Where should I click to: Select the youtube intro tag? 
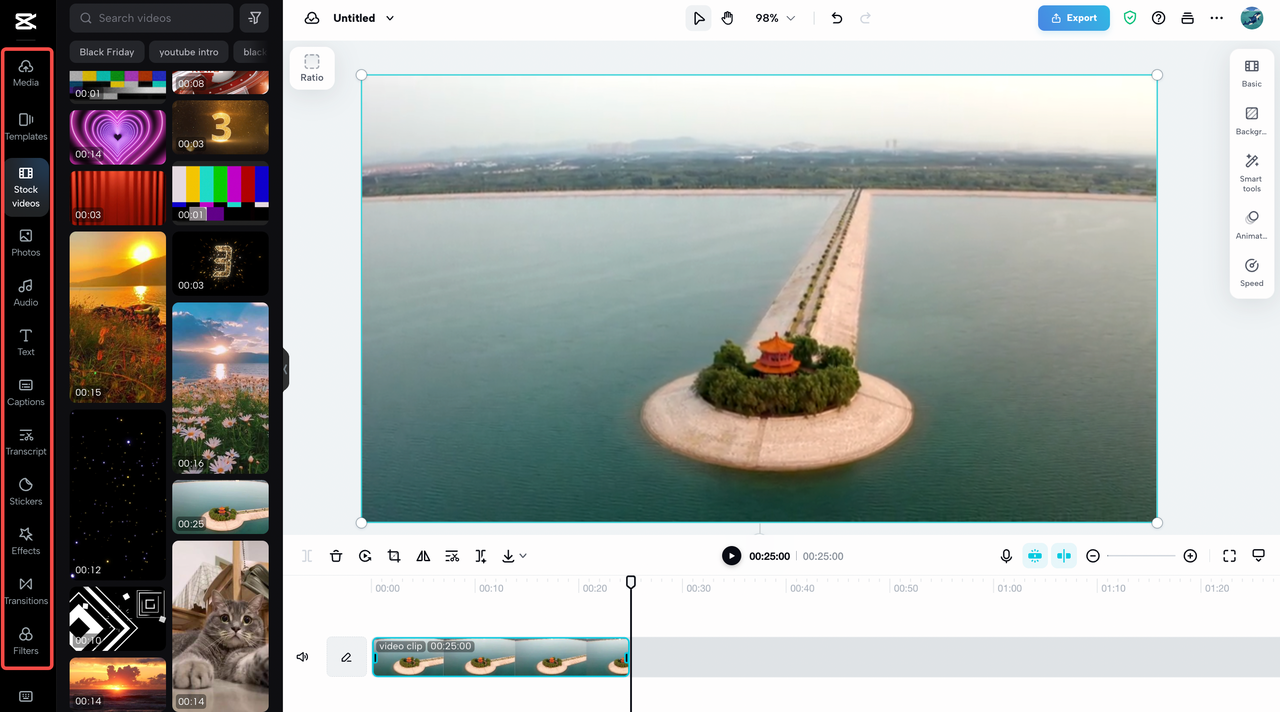[188, 52]
